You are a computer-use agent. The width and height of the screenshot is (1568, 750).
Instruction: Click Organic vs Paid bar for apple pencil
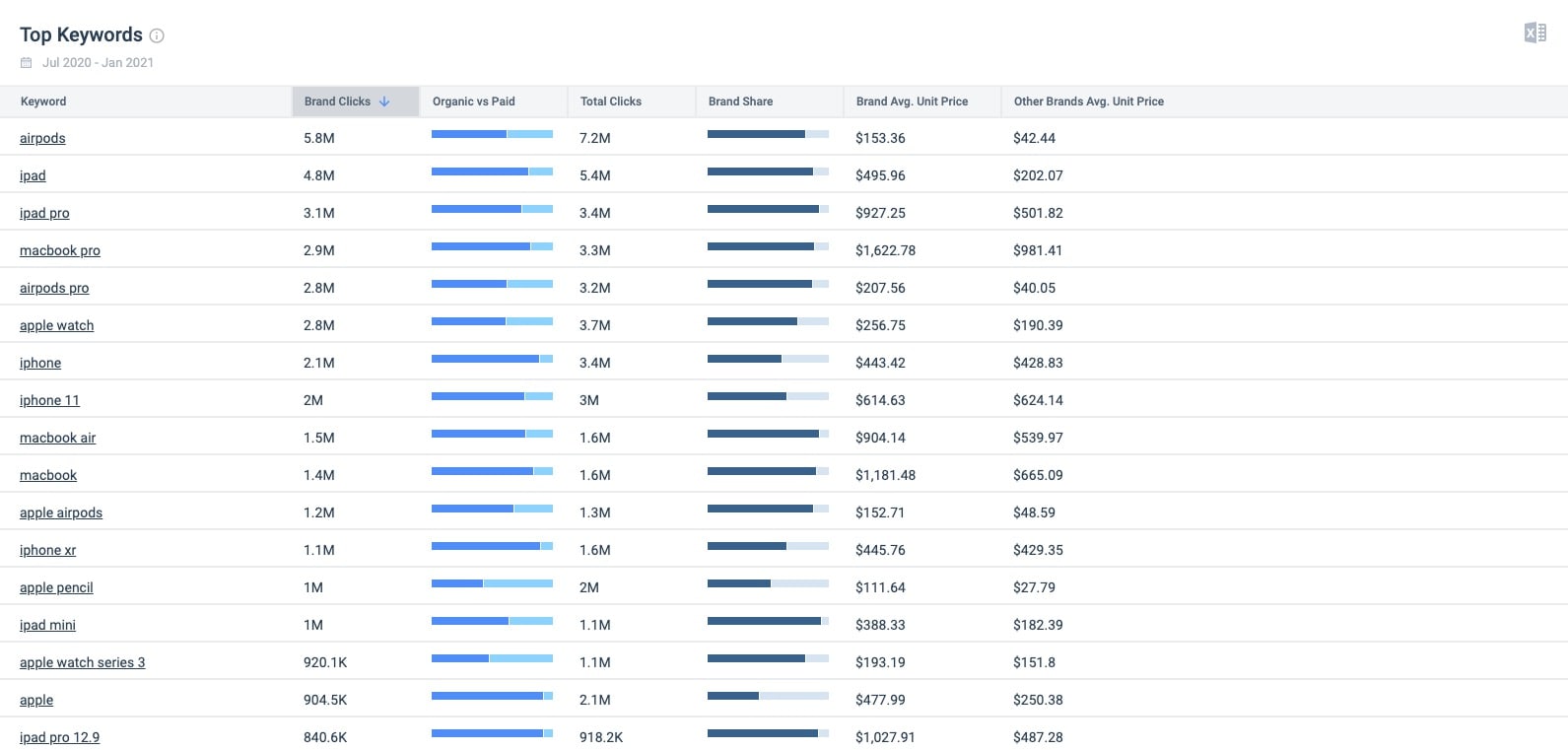point(492,583)
